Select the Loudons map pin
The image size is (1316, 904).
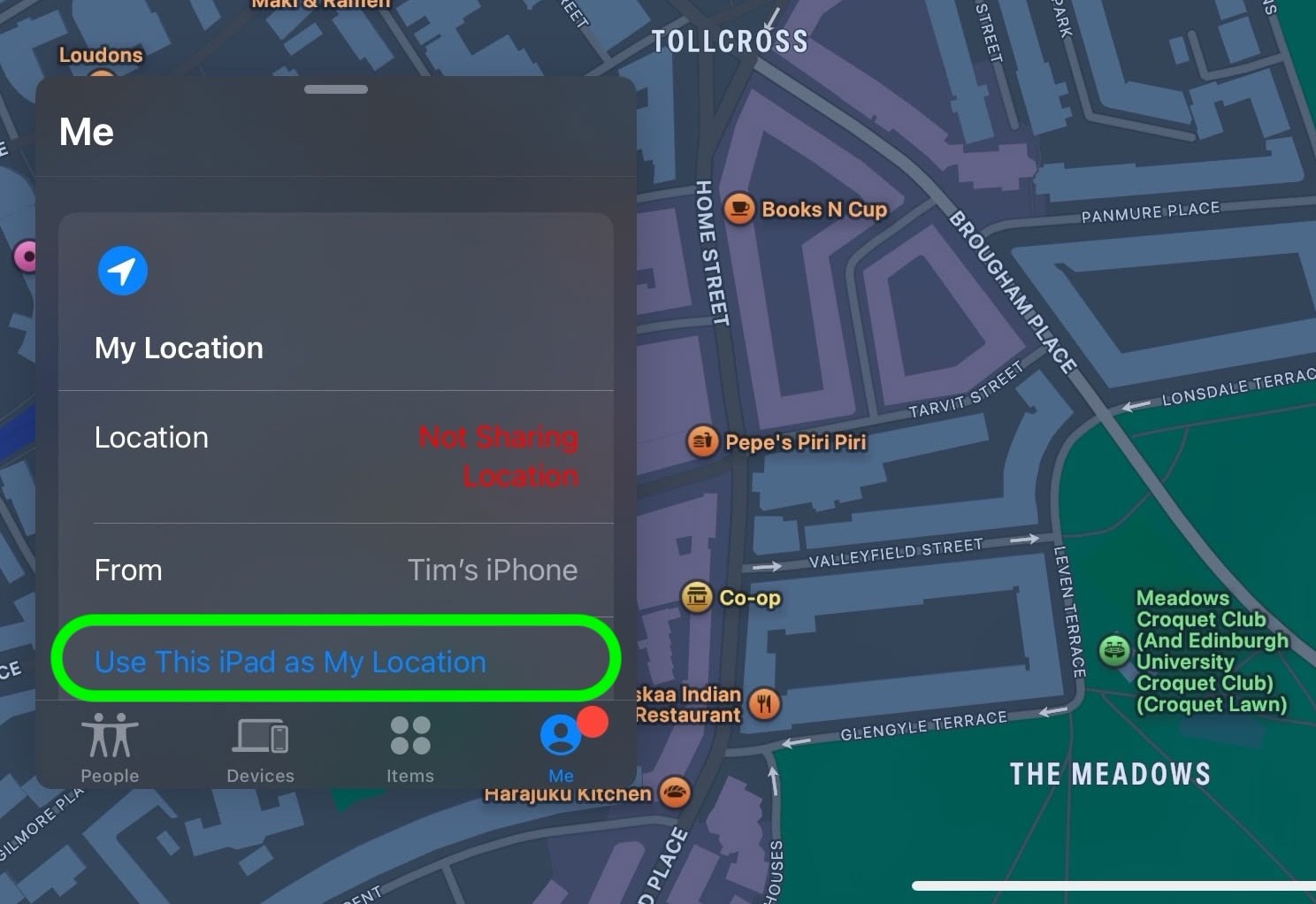(101, 55)
